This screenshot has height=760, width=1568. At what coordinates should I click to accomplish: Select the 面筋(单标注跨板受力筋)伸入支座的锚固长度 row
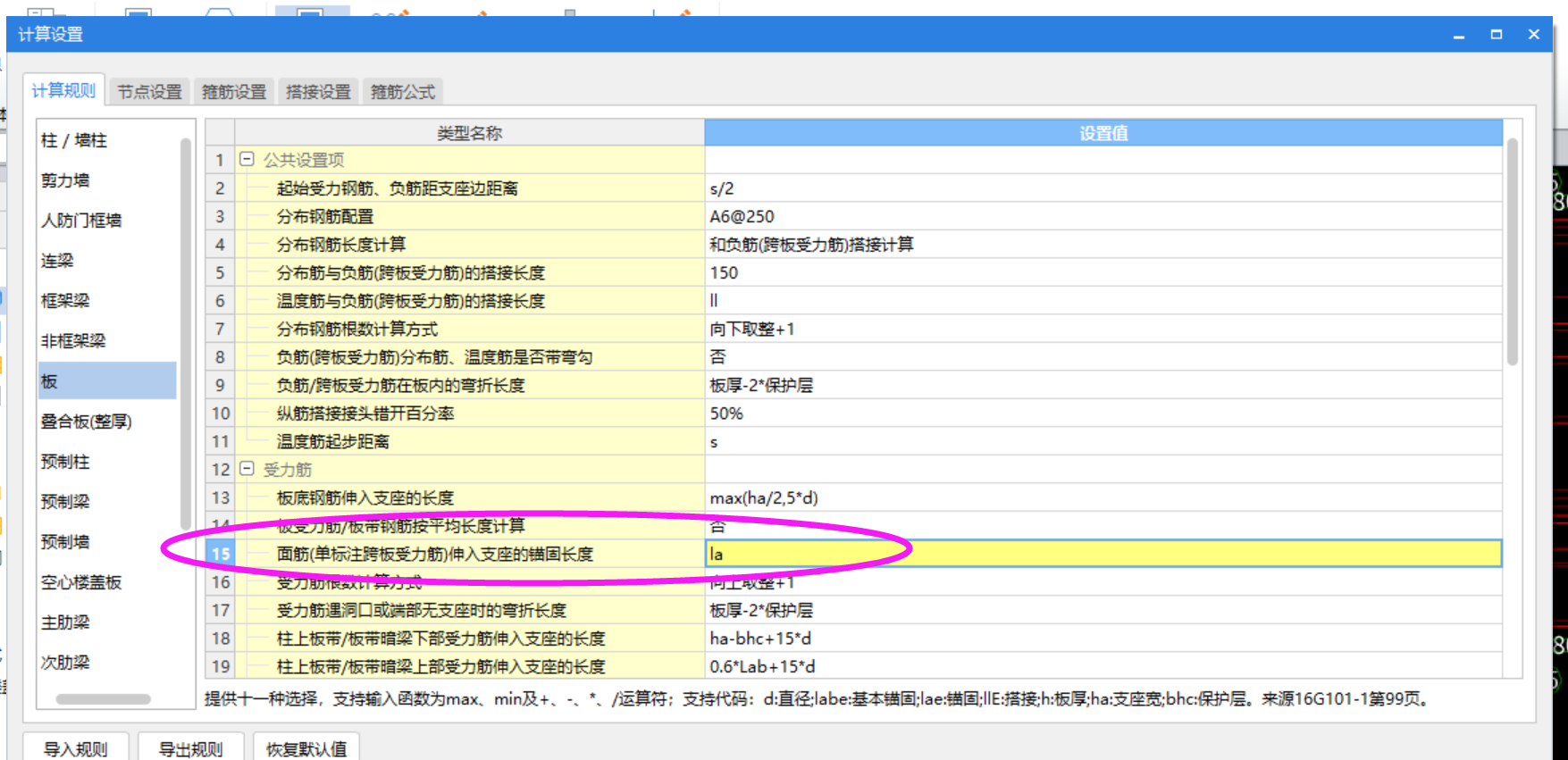click(x=470, y=554)
